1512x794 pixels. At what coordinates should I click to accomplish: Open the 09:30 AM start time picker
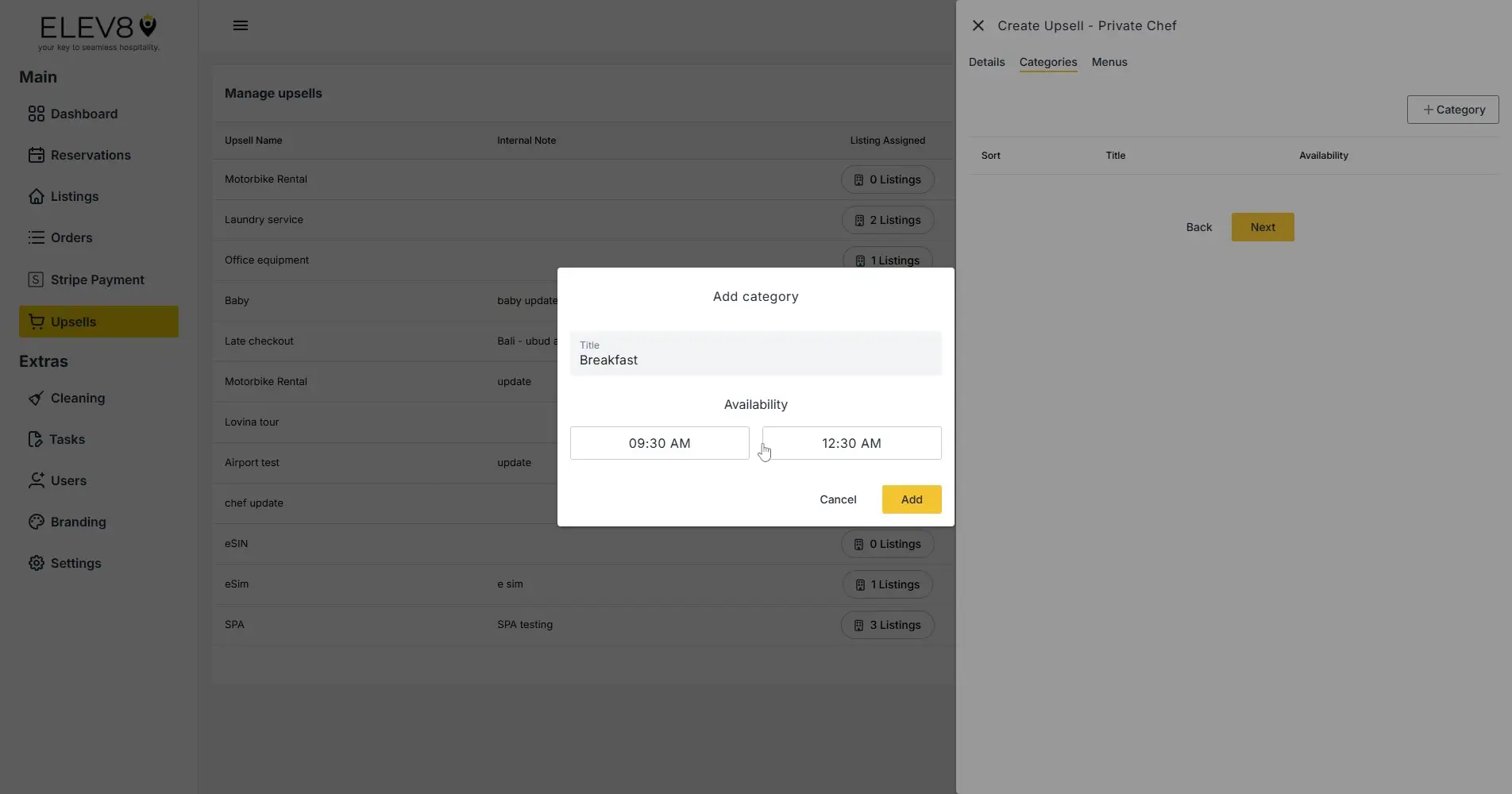pos(659,443)
